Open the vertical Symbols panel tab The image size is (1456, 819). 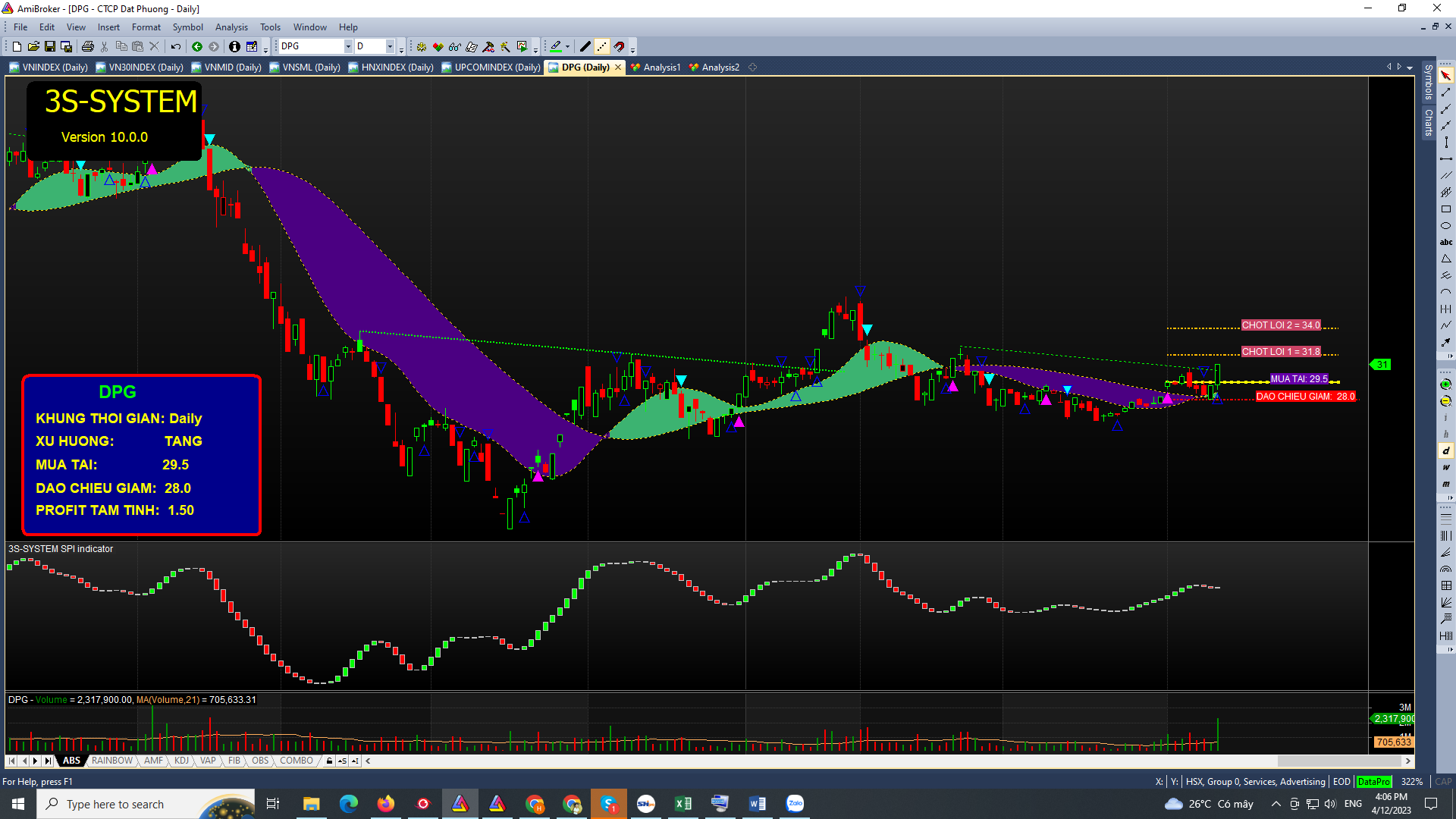point(1429,82)
